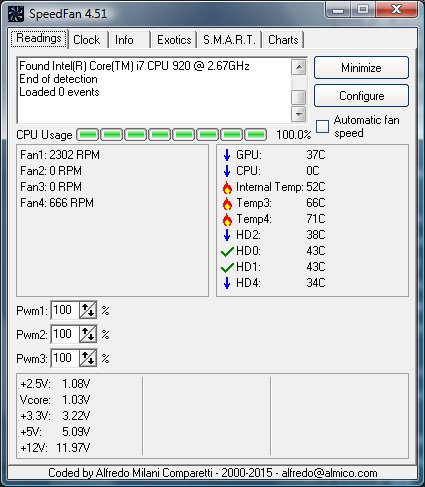Switch to the Exotics tab

pos(174,40)
